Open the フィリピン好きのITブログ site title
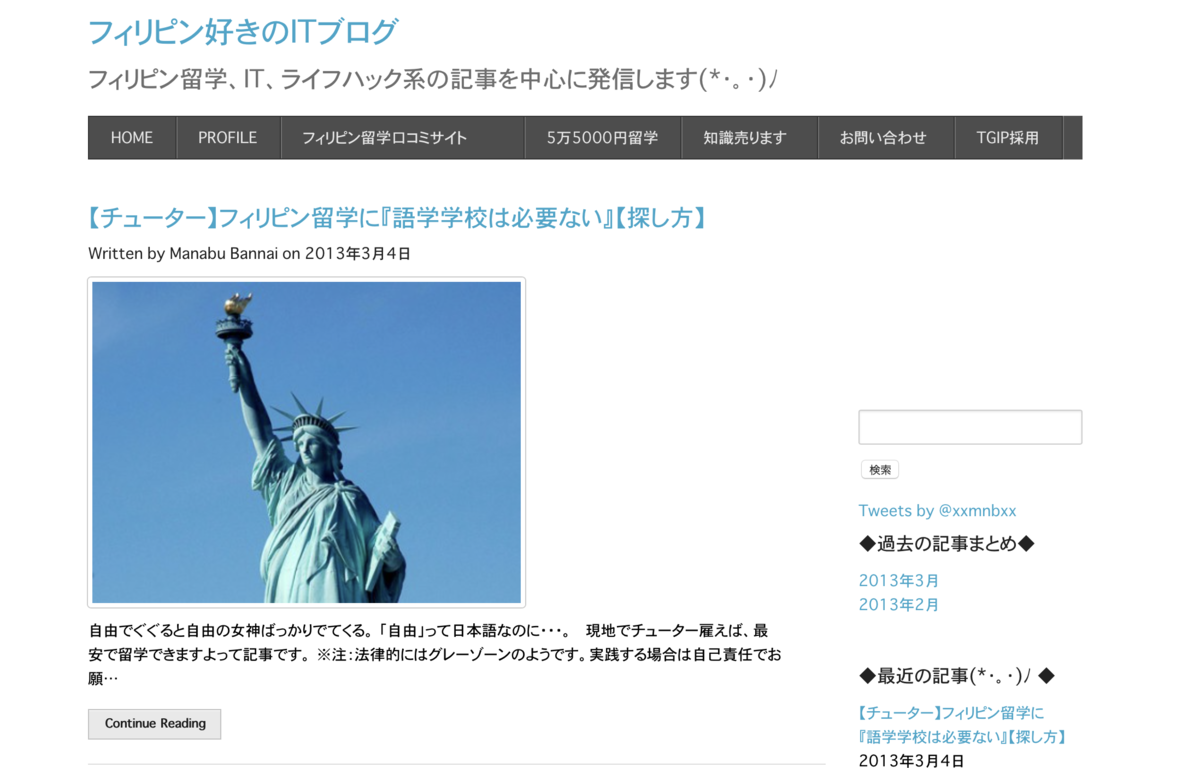 tap(243, 32)
